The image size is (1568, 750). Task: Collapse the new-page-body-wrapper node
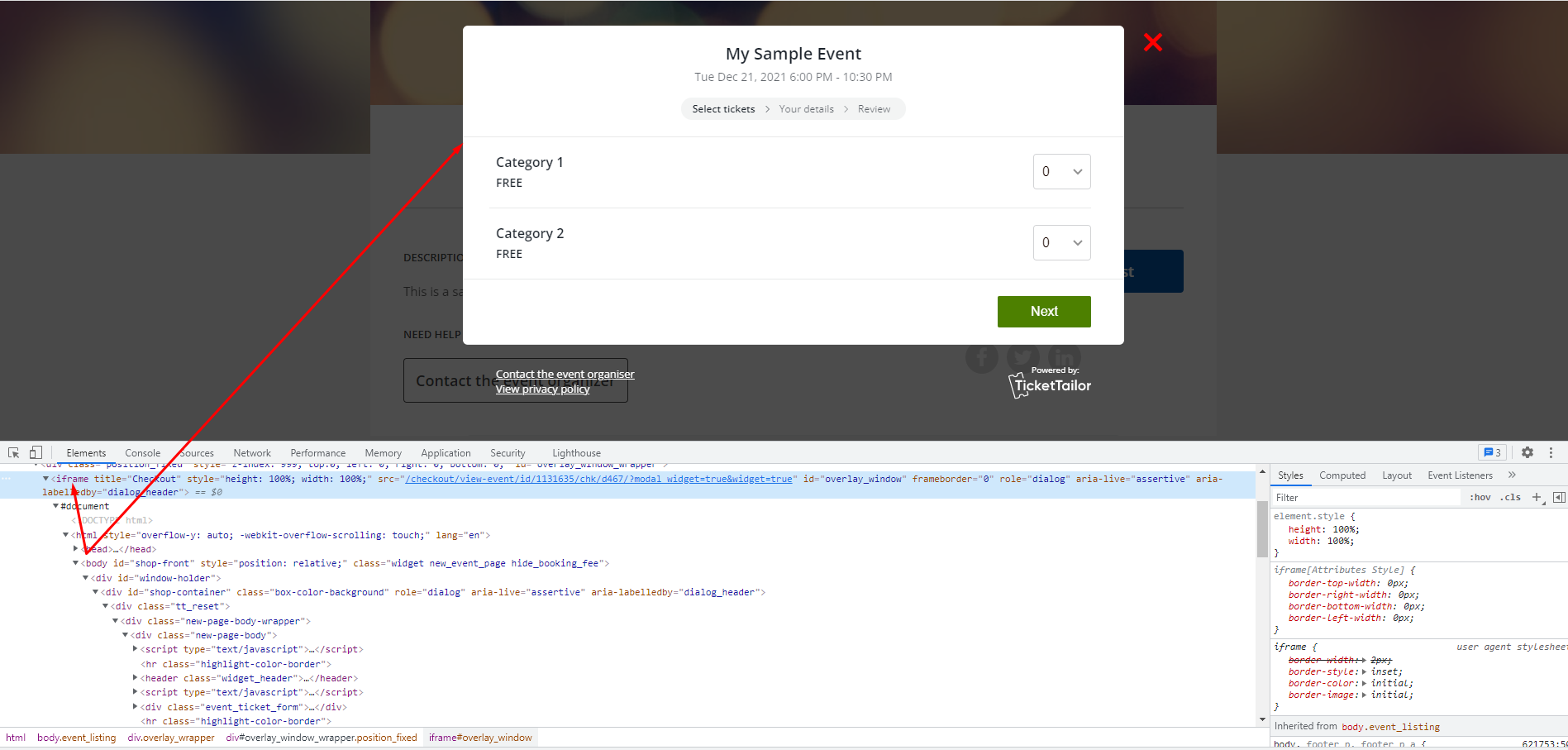[115, 621]
